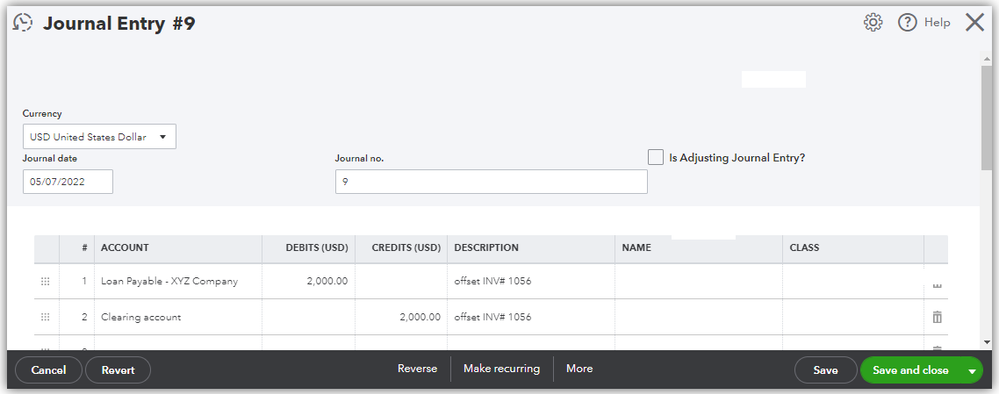
Task: Close the Journal Entry window
Action: coord(975,23)
